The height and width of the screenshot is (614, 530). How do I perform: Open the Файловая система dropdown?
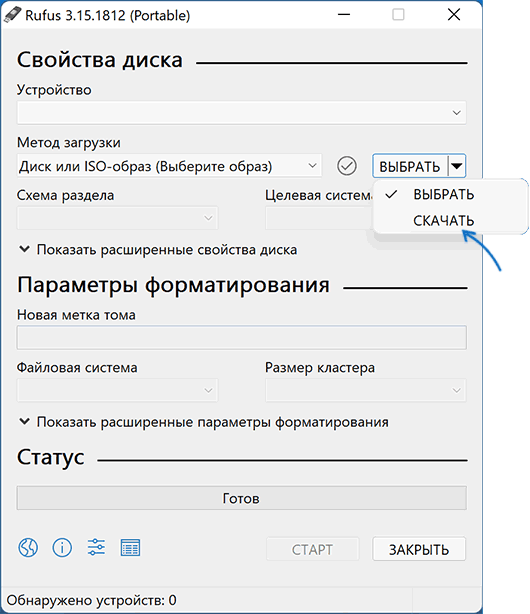click(117, 390)
